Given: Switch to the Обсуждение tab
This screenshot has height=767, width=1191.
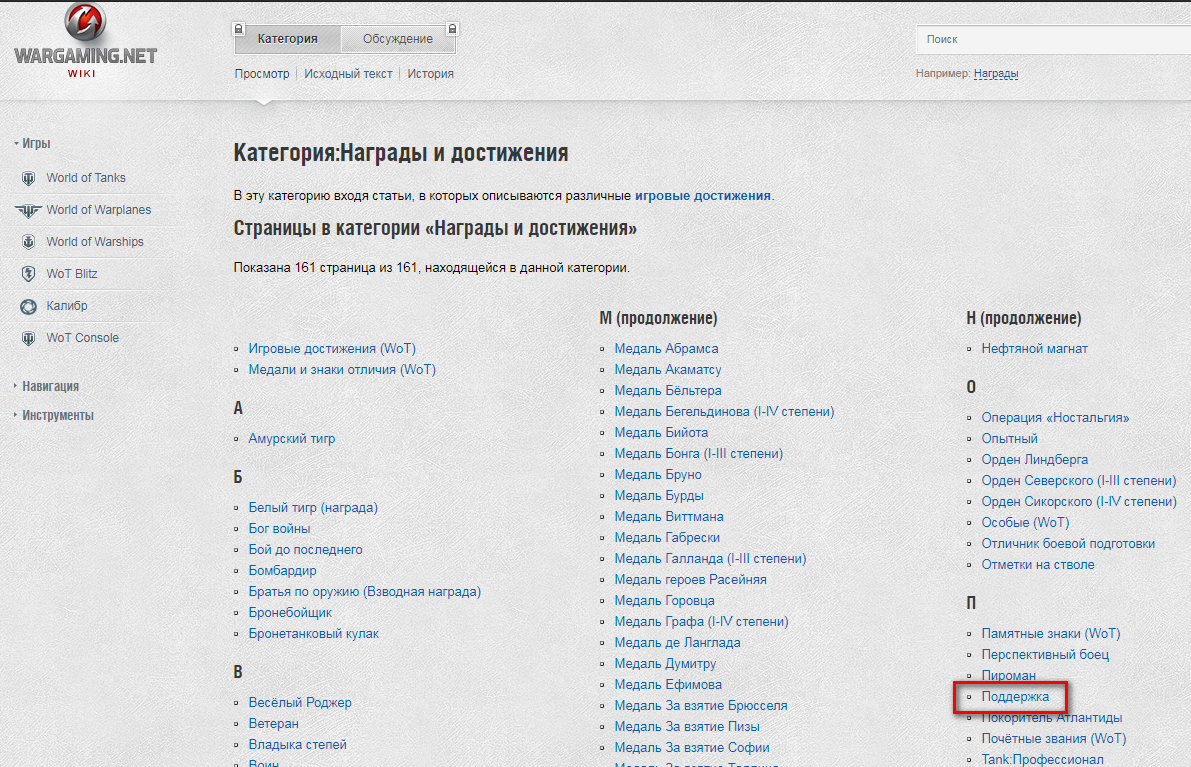Looking at the screenshot, I should [397, 39].
